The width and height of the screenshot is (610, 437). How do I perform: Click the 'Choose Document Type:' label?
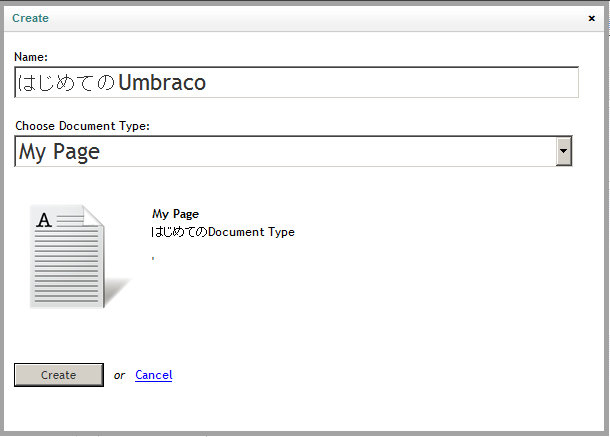coord(82,126)
